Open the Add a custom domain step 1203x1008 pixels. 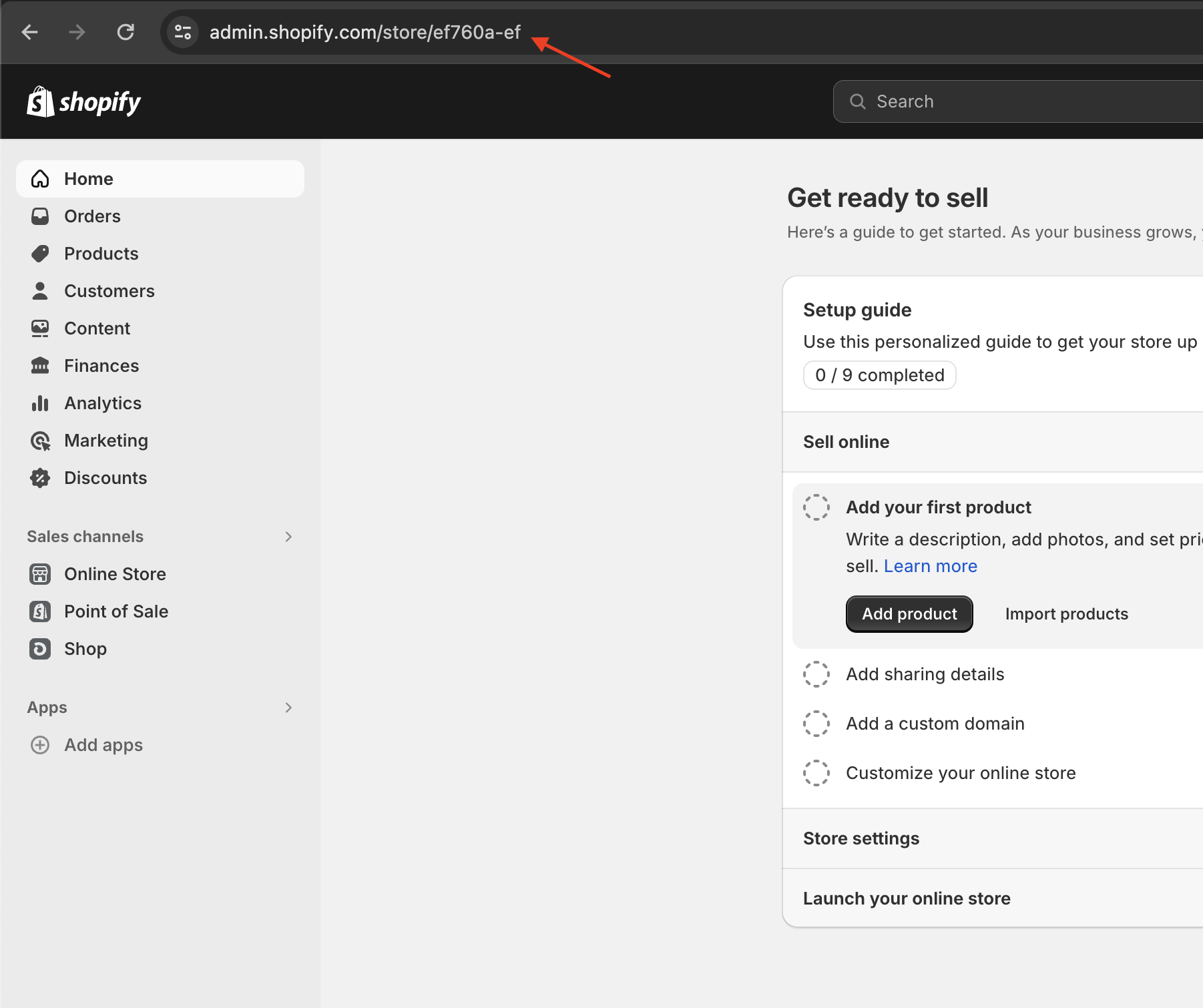point(935,724)
